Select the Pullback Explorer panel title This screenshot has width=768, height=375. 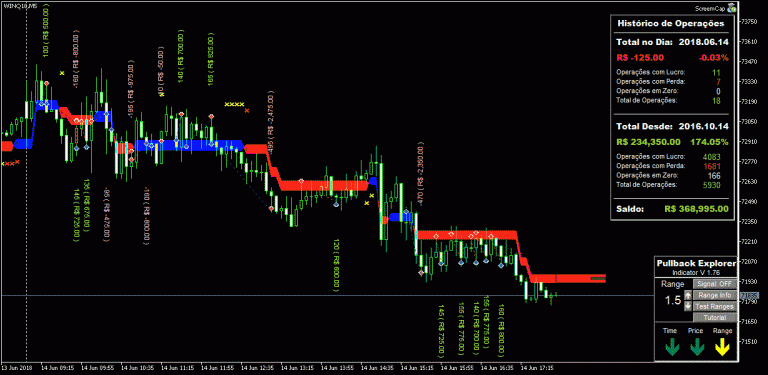(696, 263)
